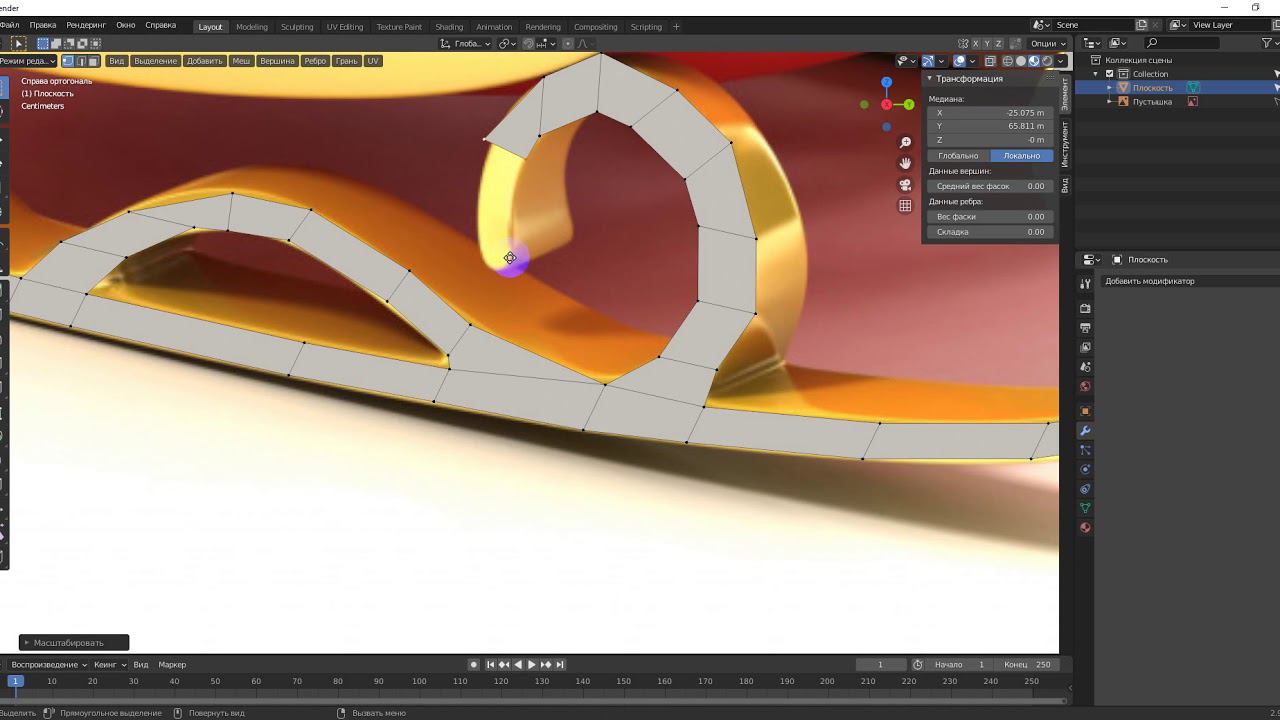Open the Режим редактирования mode dropdown
Screen dimensions: 1280x720
27,61
